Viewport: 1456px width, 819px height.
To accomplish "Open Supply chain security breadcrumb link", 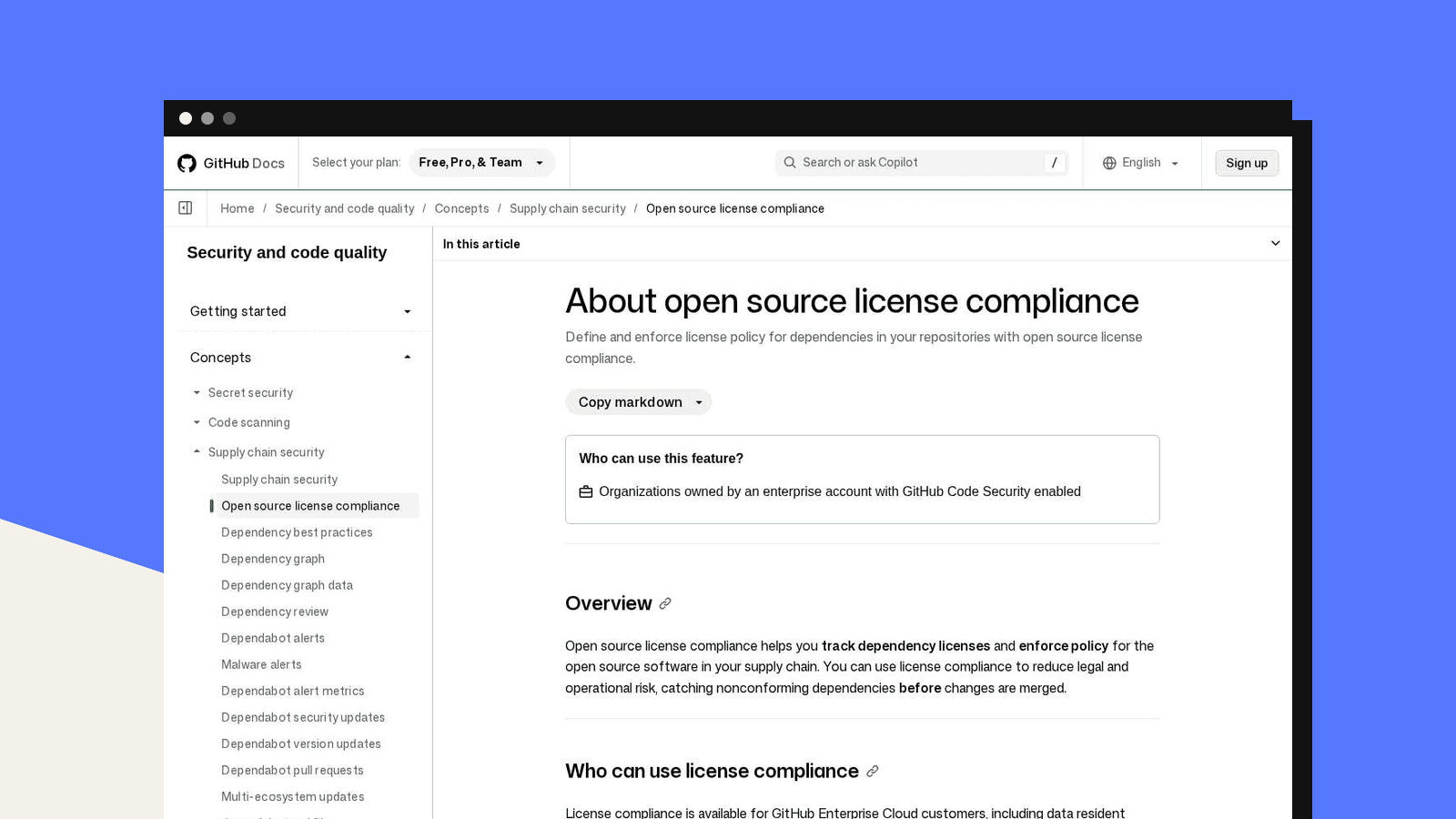I will click(x=568, y=208).
